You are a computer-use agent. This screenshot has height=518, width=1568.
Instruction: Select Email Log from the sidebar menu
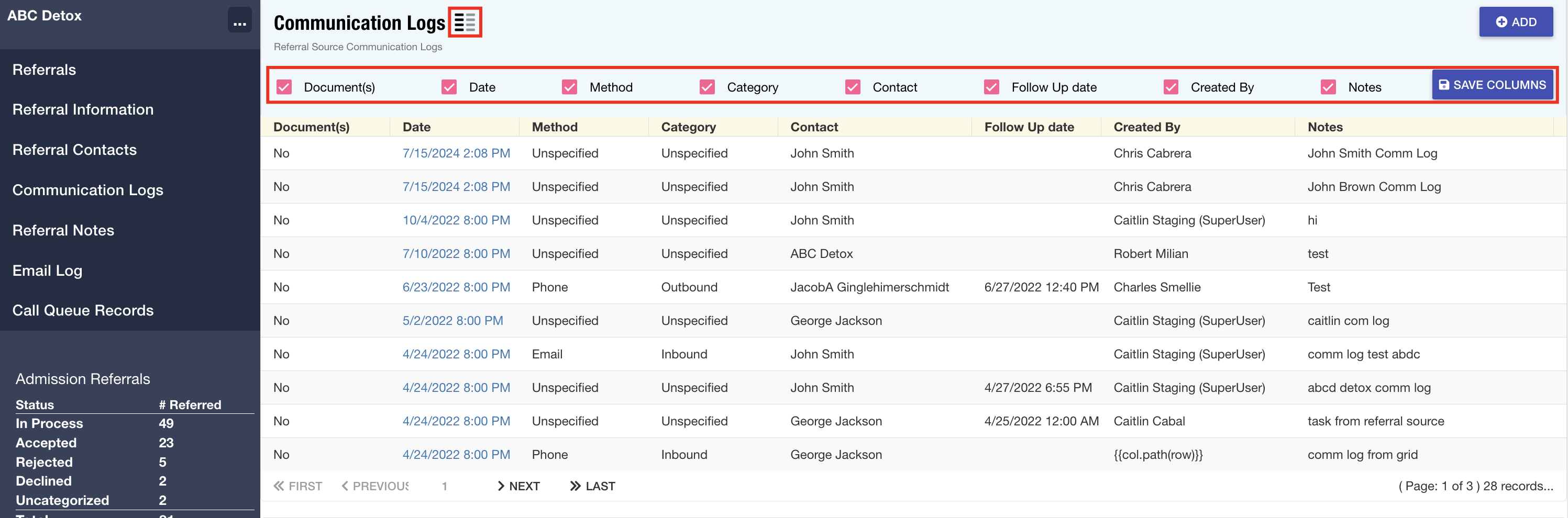click(x=47, y=271)
